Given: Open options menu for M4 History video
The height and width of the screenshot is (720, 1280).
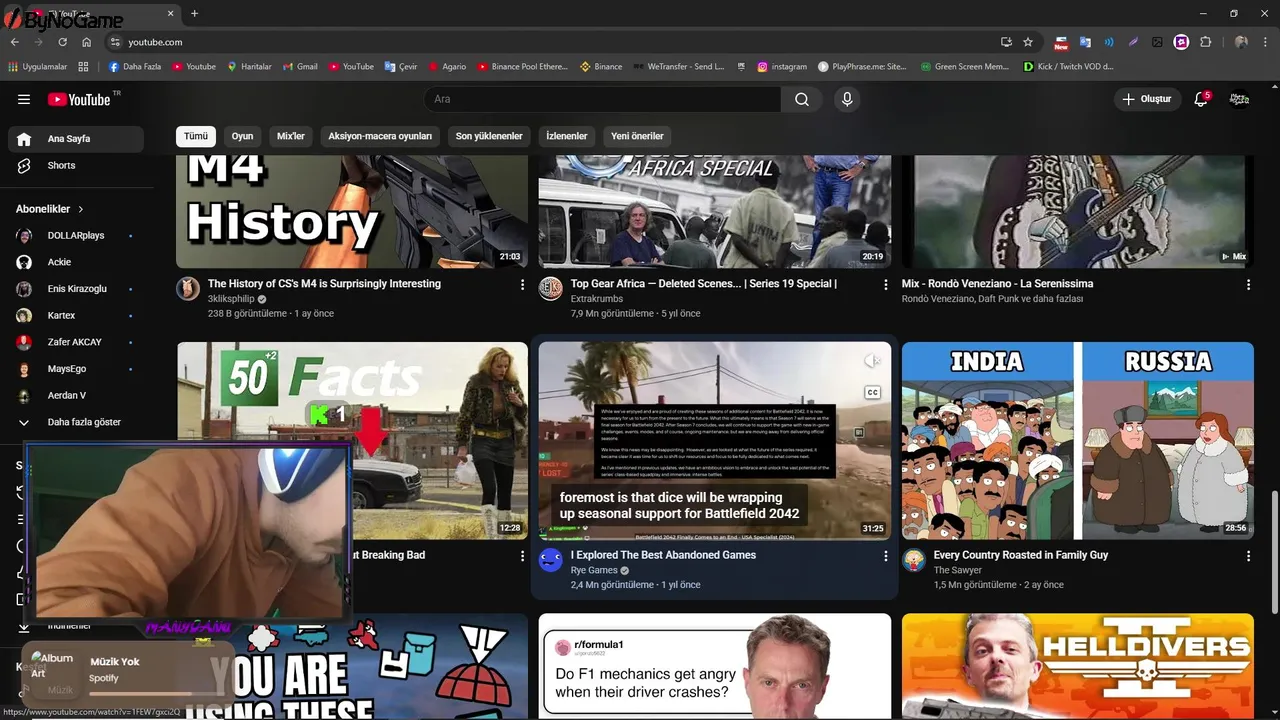Looking at the screenshot, I should pyautogui.click(x=522, y=285).
